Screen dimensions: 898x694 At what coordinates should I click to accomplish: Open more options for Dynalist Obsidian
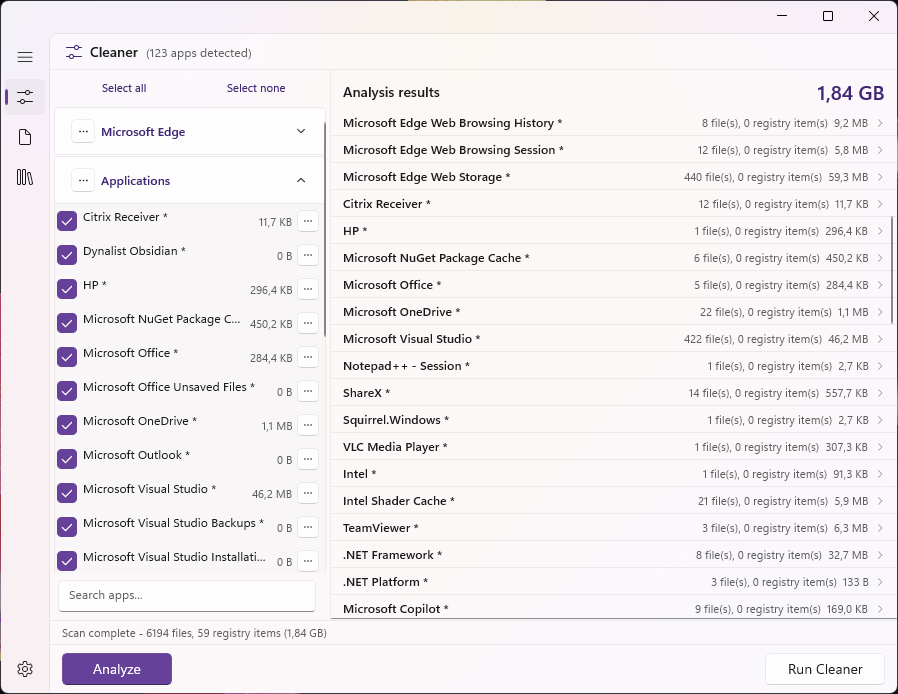[x=308, y=255]
